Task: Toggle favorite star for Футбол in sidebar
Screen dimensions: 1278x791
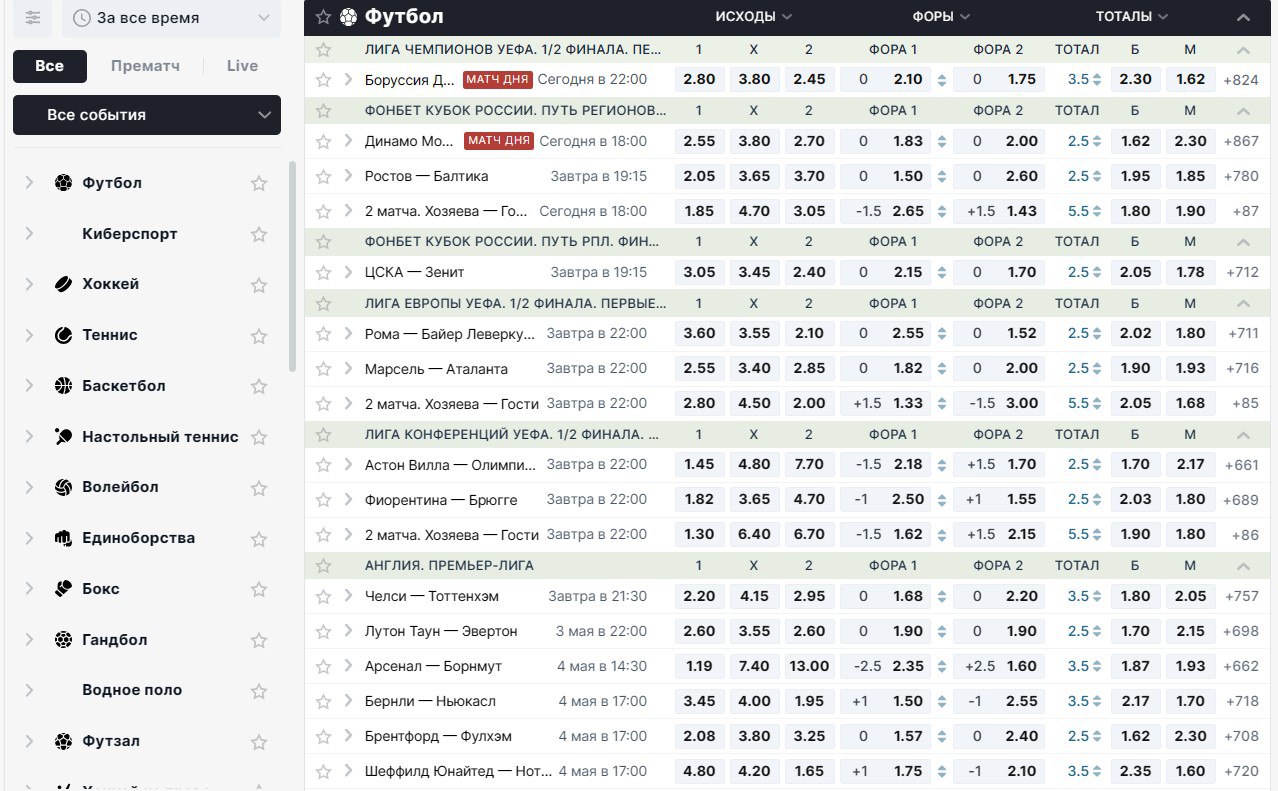Action: pos(259,183)
